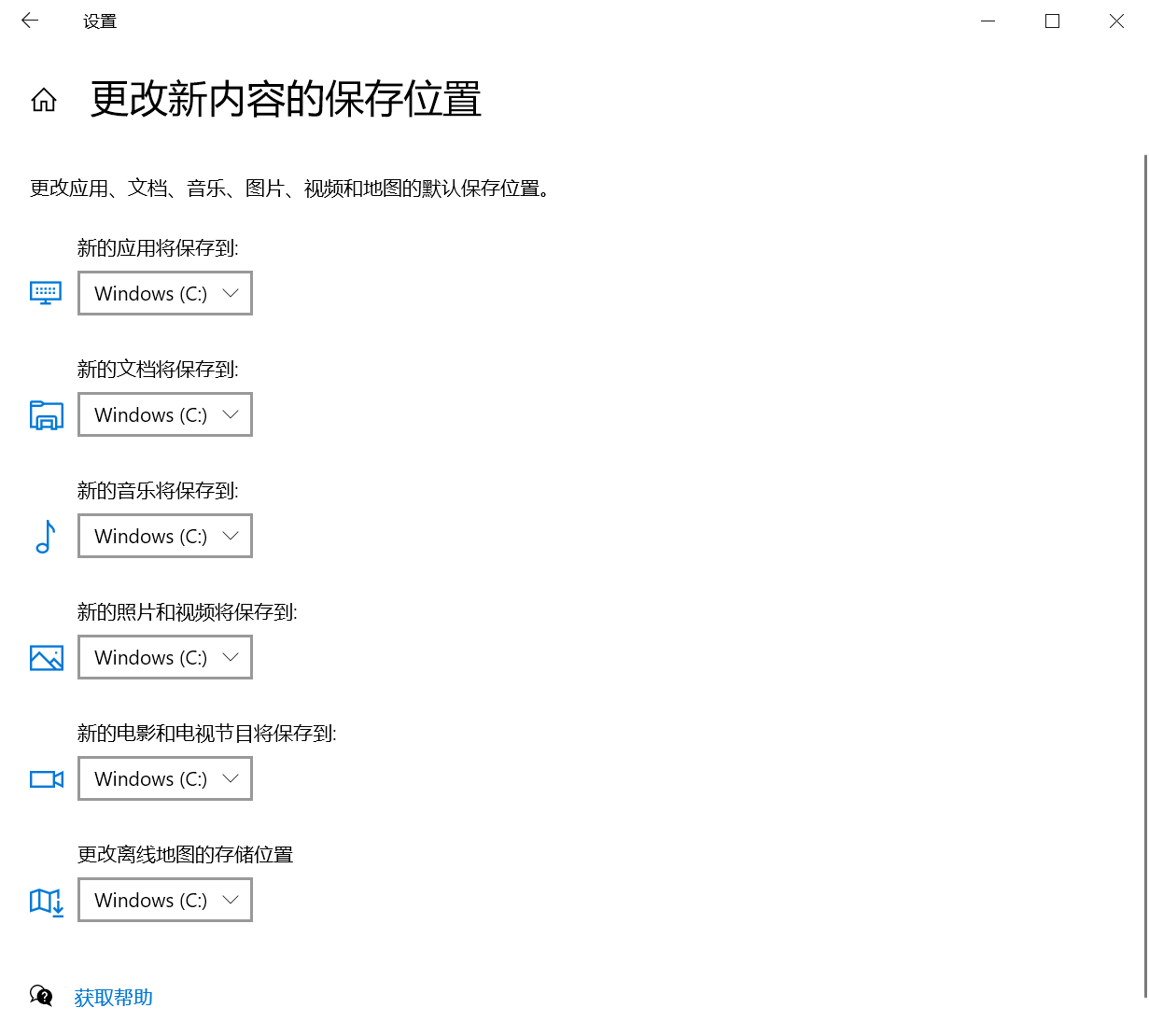This screenshot has width=1149, height=1036.
Task: Click the photos picture icon
Action: [47, 658]
